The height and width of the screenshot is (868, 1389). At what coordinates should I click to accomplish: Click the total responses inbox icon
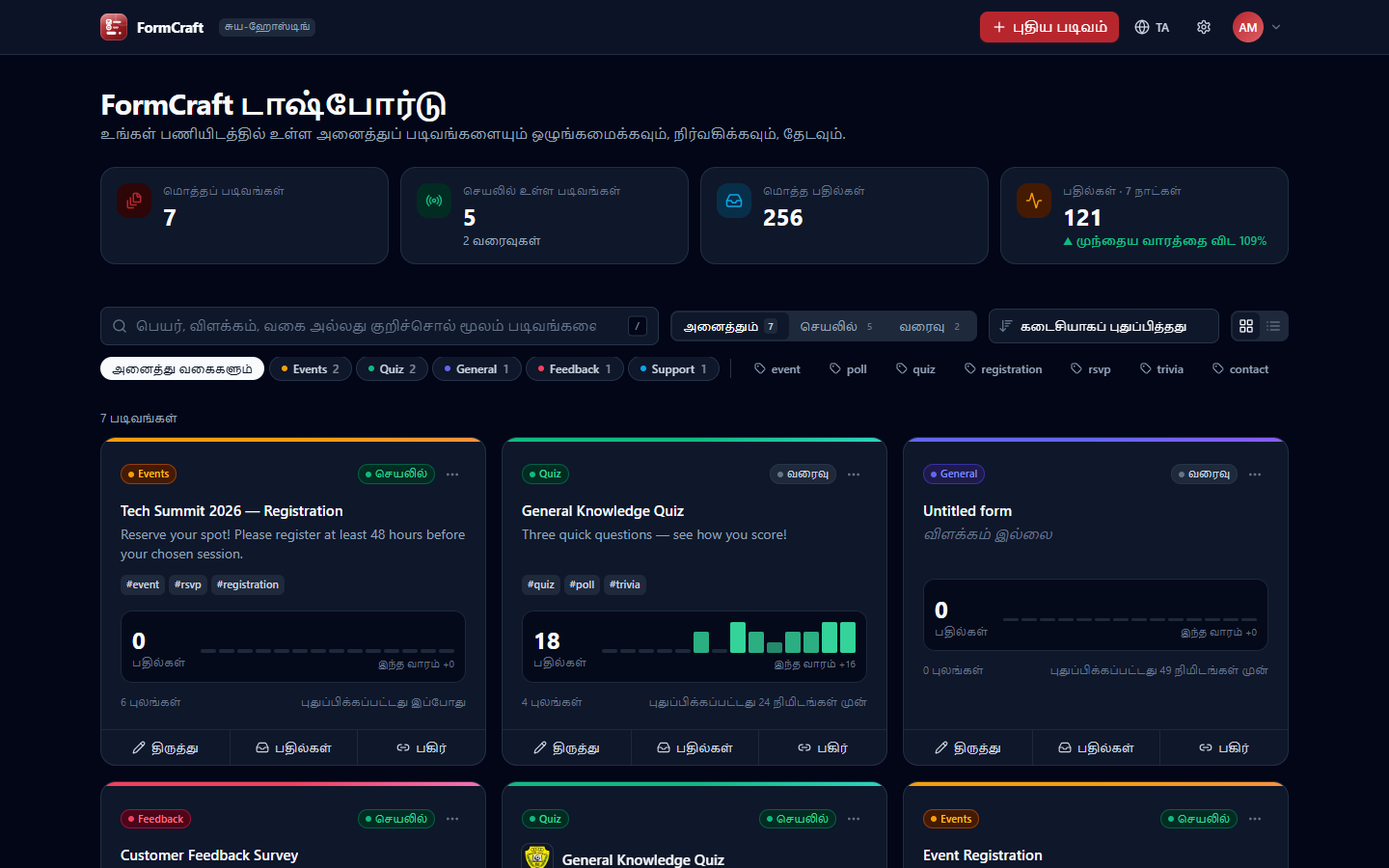pyautogui.click(x=734, y=201)
